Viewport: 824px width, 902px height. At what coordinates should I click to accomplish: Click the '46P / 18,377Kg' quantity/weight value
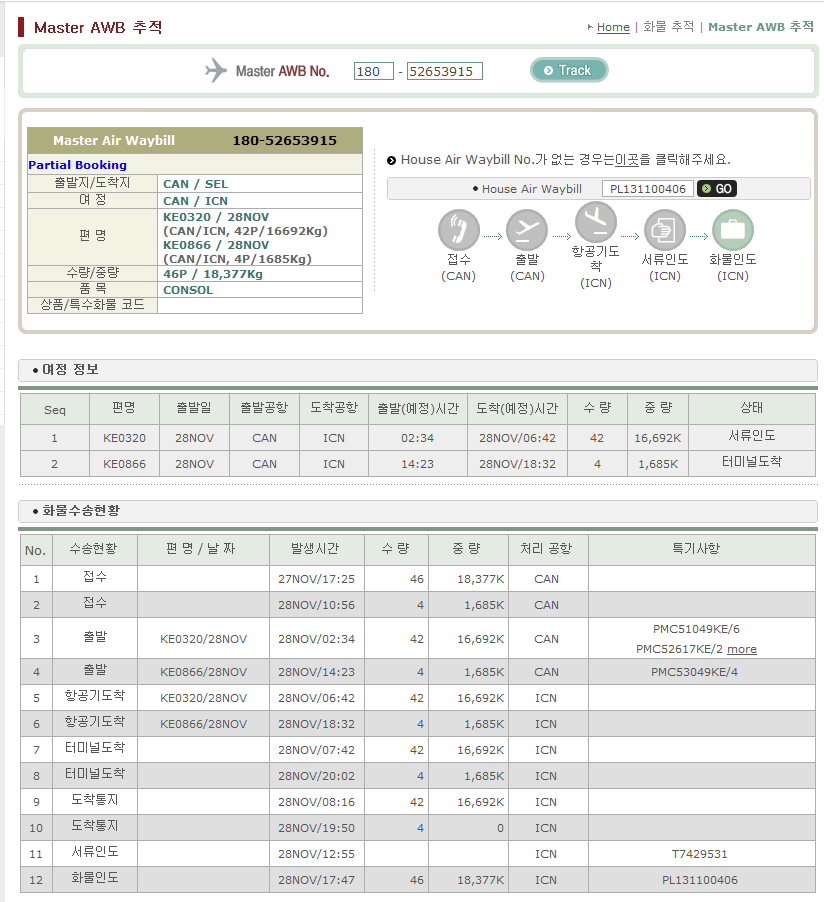click(213, 274)
